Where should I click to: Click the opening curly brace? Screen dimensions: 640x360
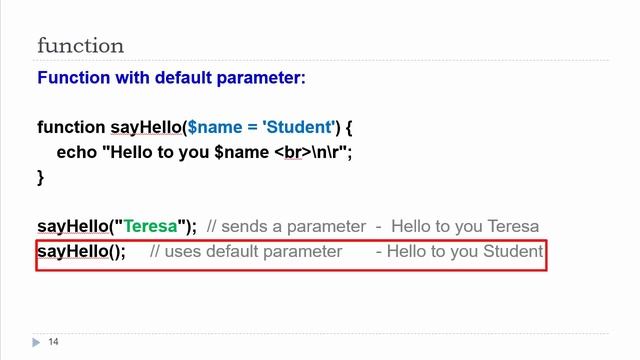point(349,127)
